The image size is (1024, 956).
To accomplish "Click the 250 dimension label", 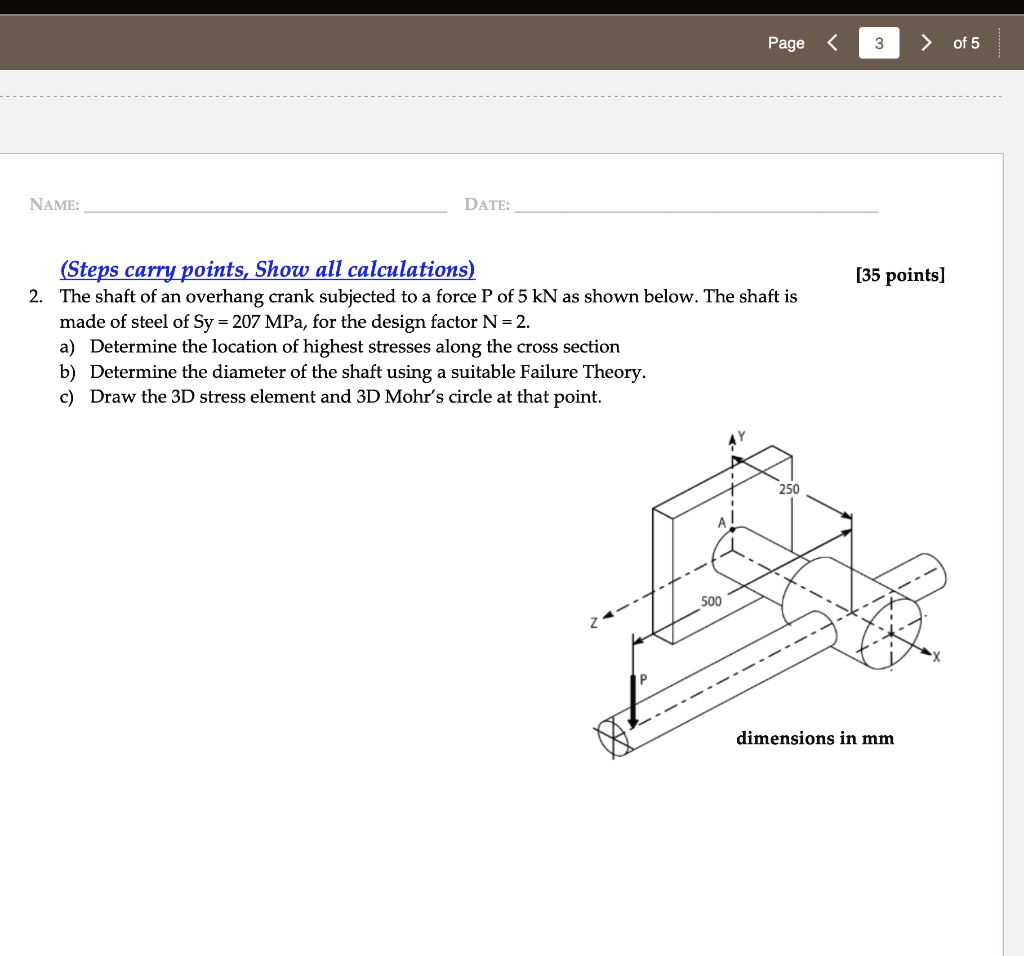I will pos(788,489).
